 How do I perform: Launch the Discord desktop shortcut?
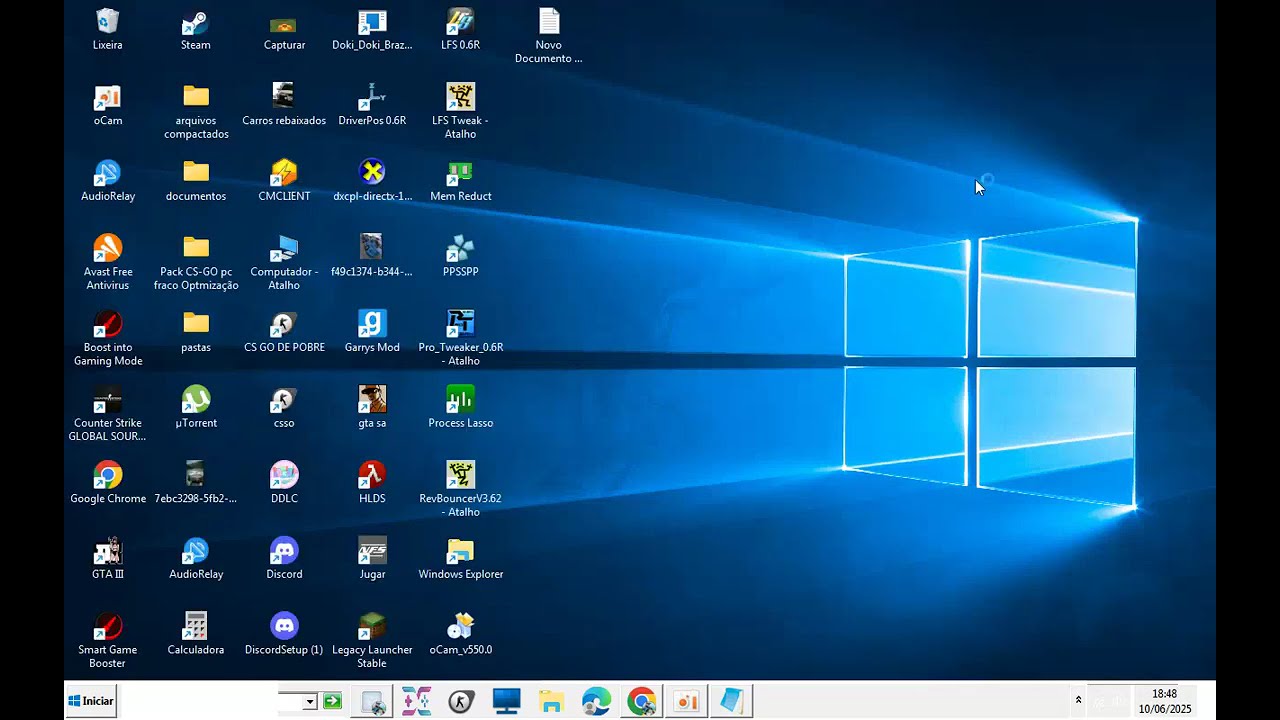[x=284, y=559]
